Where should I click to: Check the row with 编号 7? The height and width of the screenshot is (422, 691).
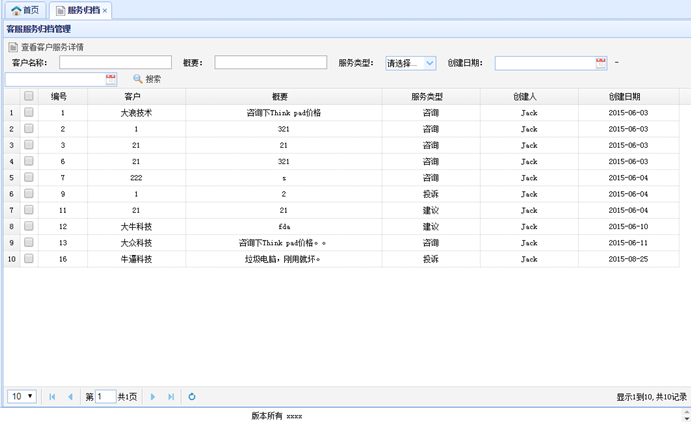click(x=29, y=178)
